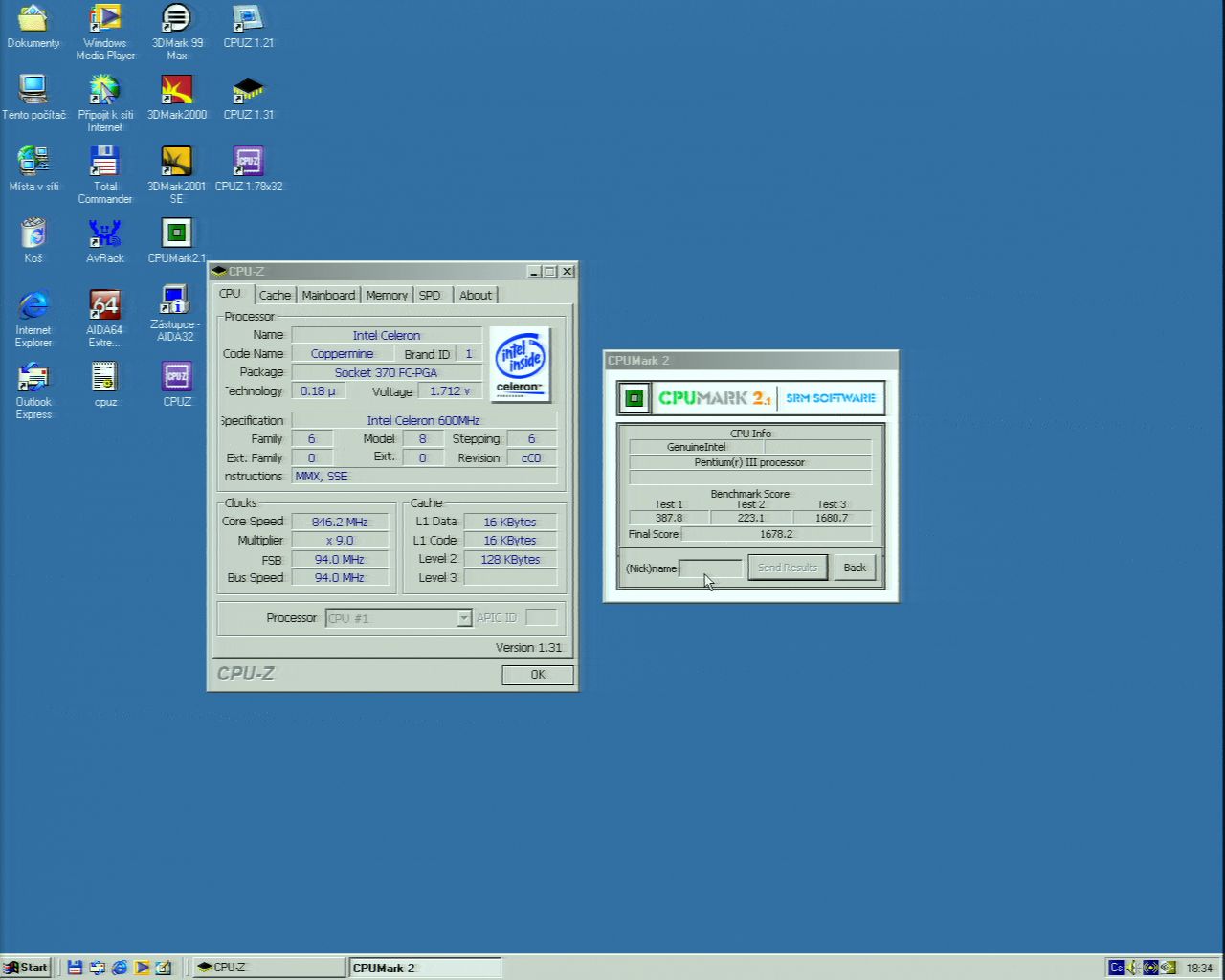The width and height of the screenshot is (1225, 980).
Task: Click the Voltage value 1.712 v
Action: click(450, 391)
